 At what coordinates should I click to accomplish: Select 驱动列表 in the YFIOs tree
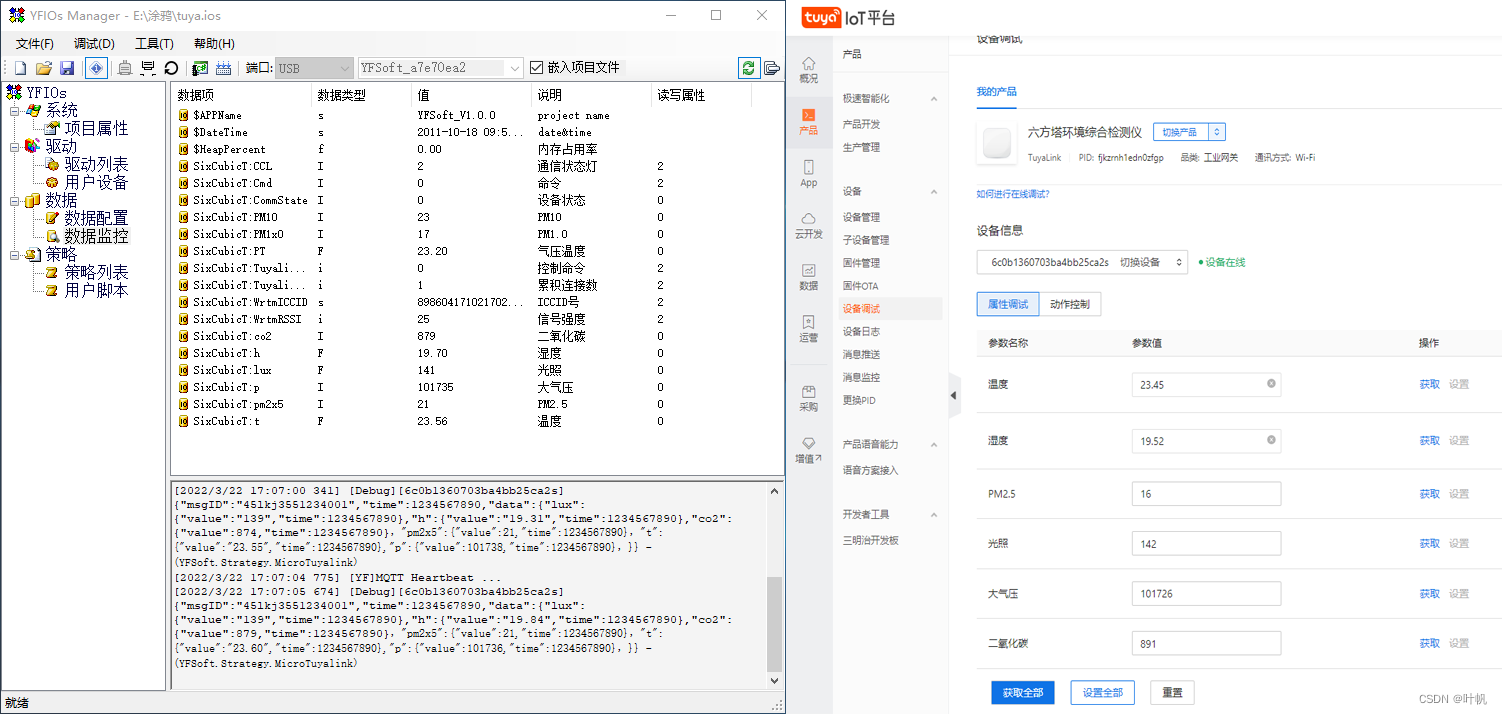pyautogui.click(x=96, y=164)
